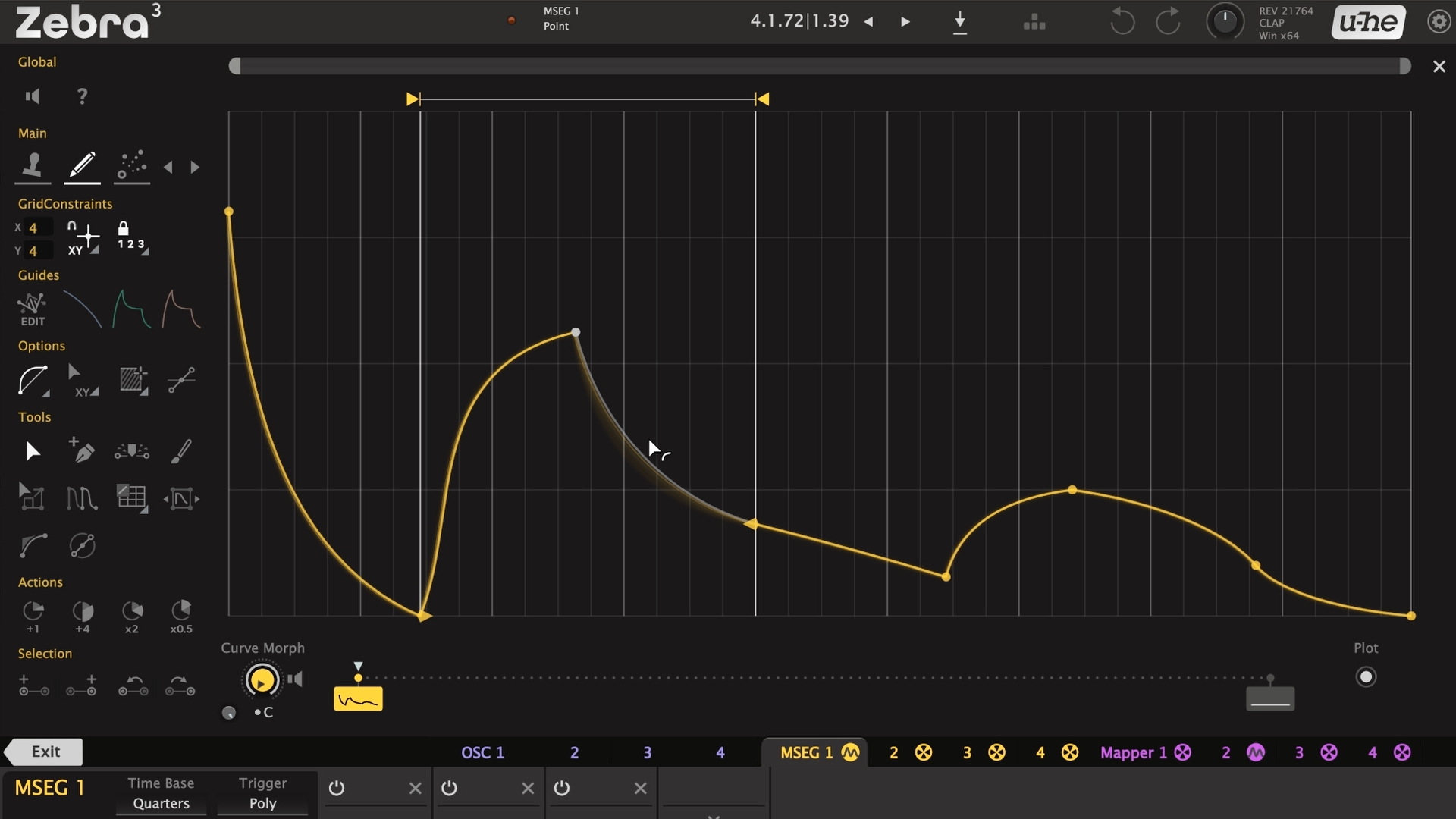The image size is (1456, 819).
Task: Click the add-right selection icon
Action: coord(81,686)
